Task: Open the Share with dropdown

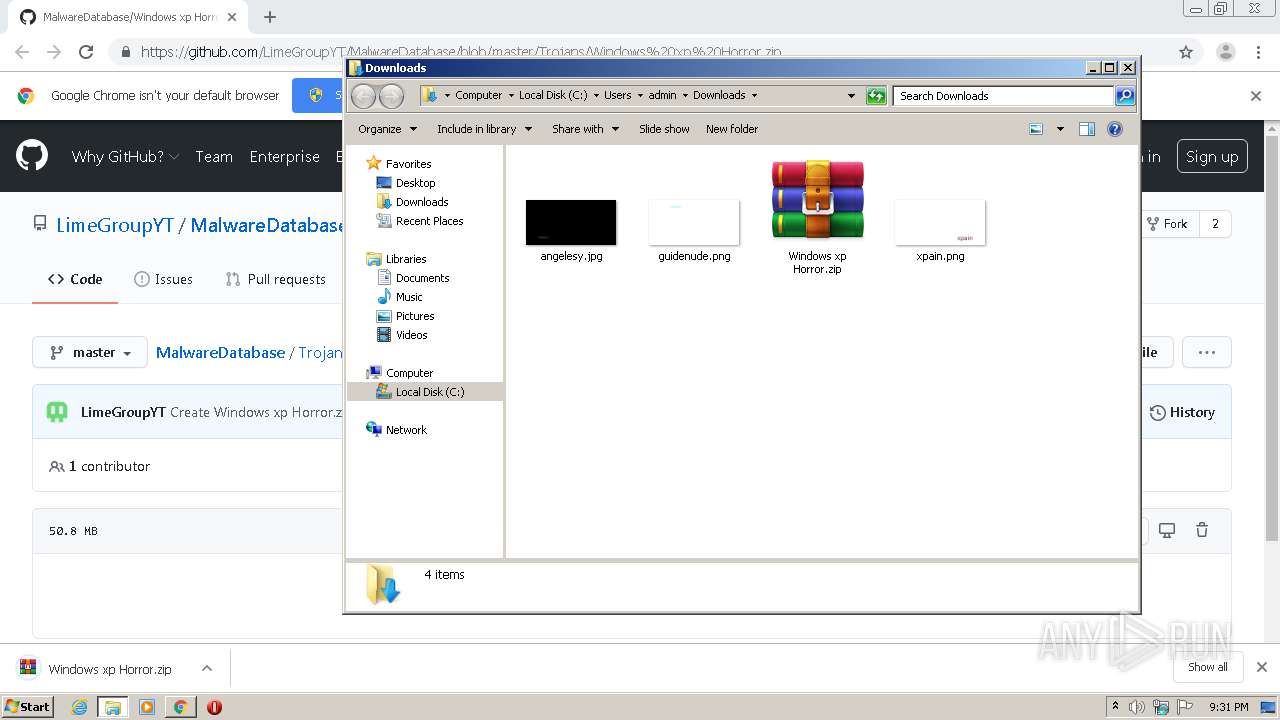Action: coord(585,129)
